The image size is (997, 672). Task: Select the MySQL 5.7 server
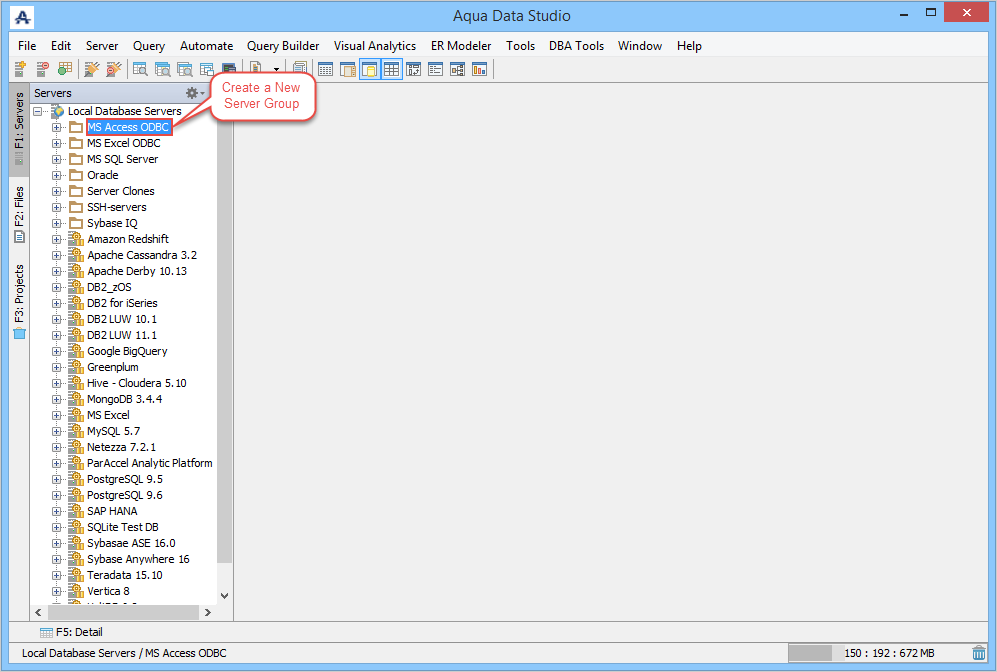(113, 431)
